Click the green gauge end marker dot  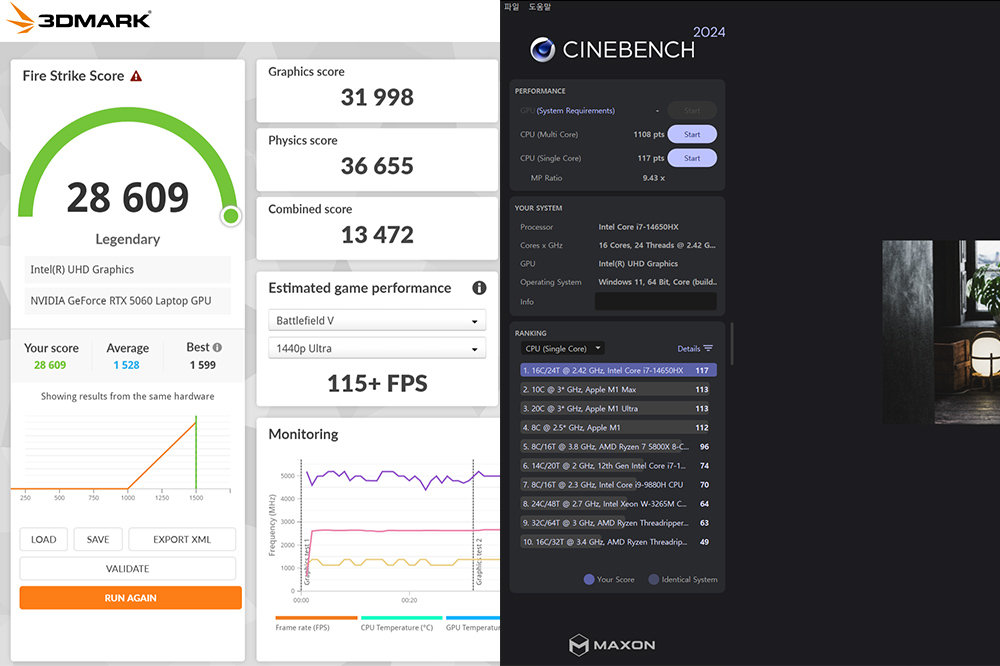231,216
